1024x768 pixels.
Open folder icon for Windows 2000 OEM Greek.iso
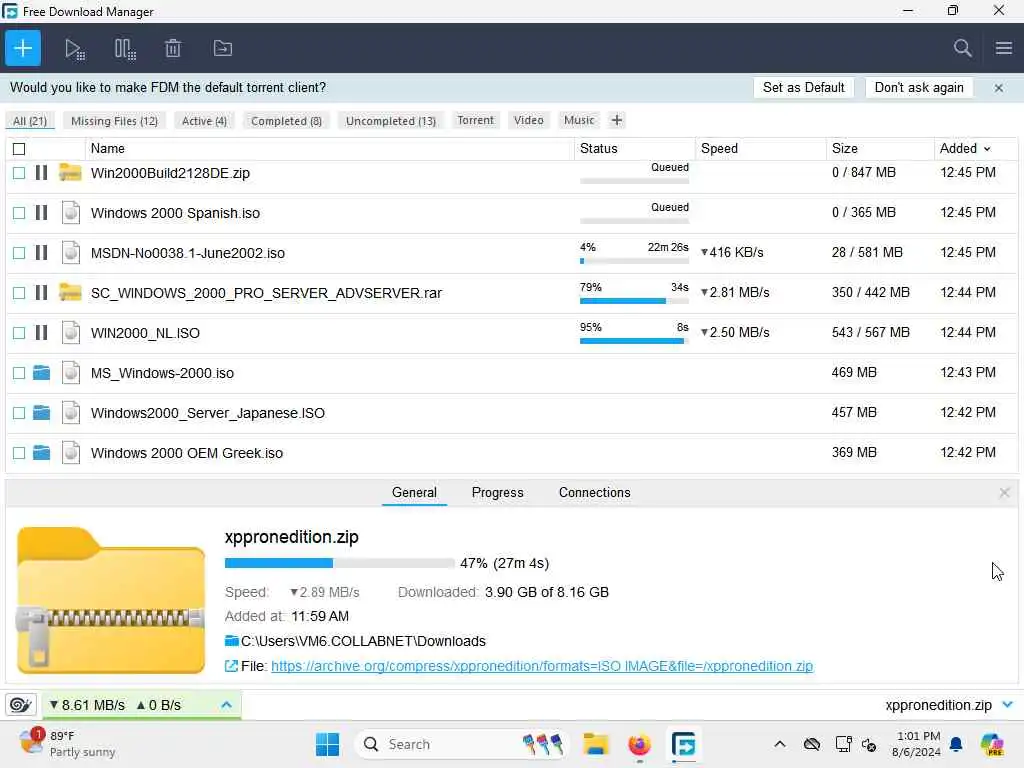click(x=41, y=453)
